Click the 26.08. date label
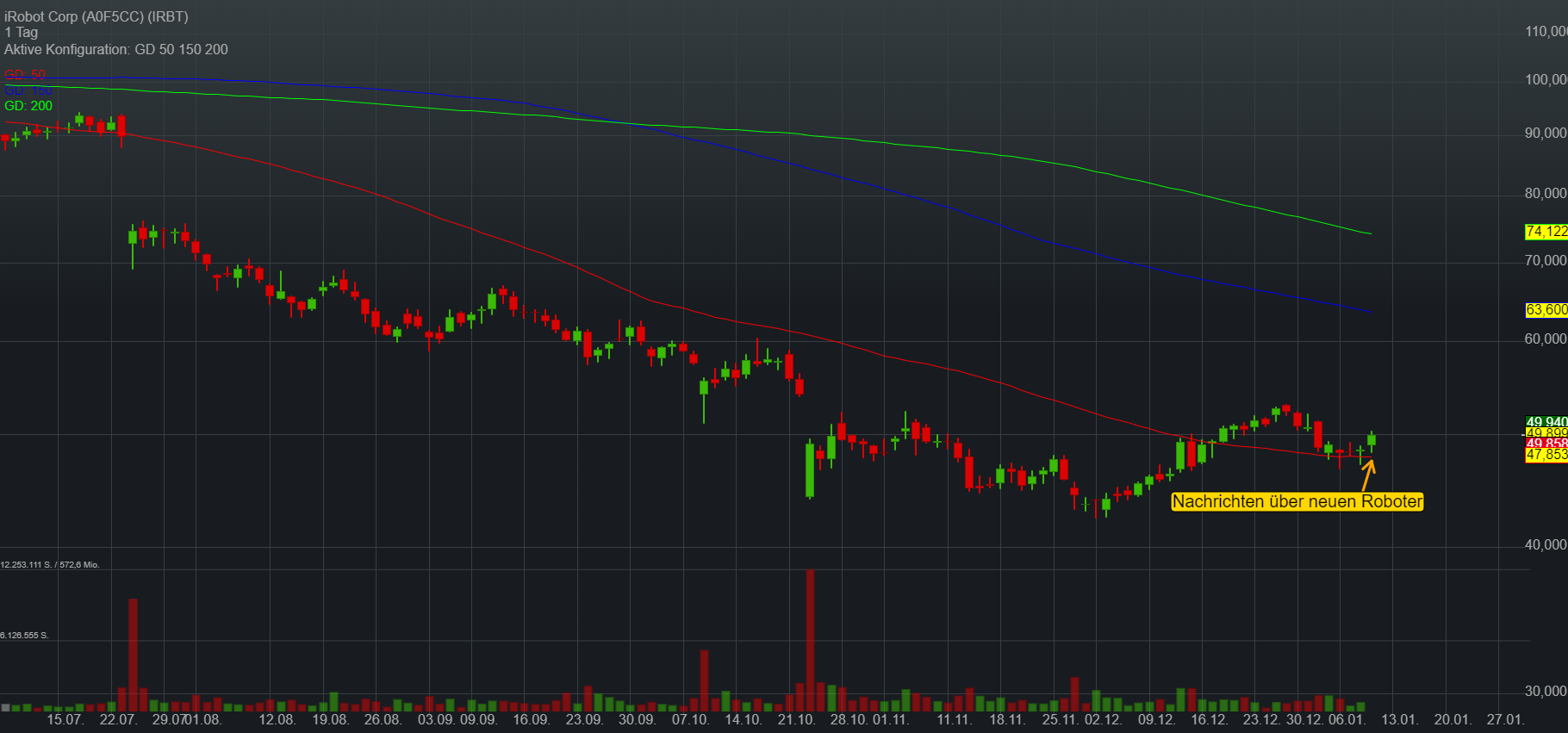 383,720
